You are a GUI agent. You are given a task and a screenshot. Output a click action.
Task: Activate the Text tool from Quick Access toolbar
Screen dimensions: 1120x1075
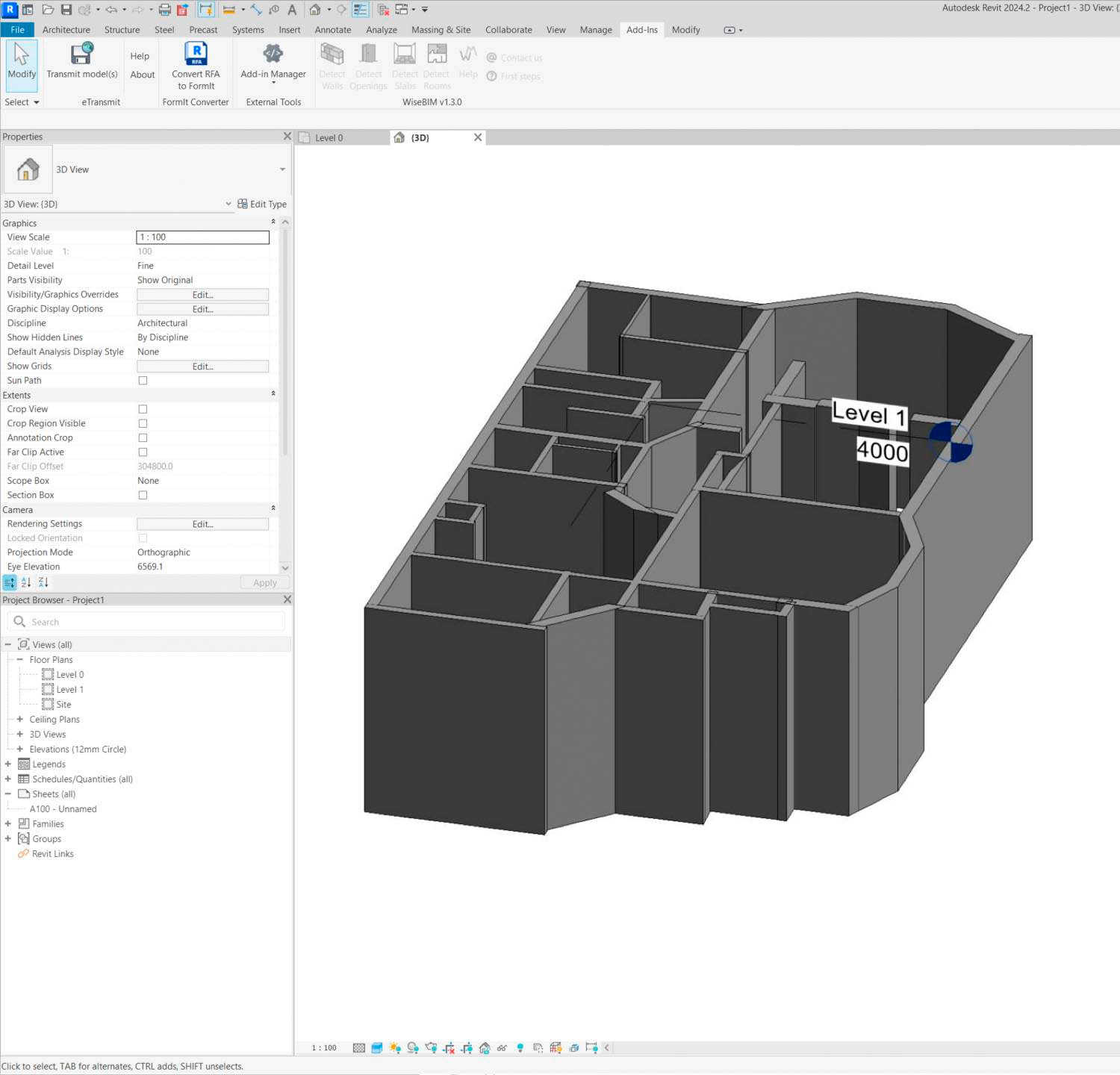click(292, 10)
